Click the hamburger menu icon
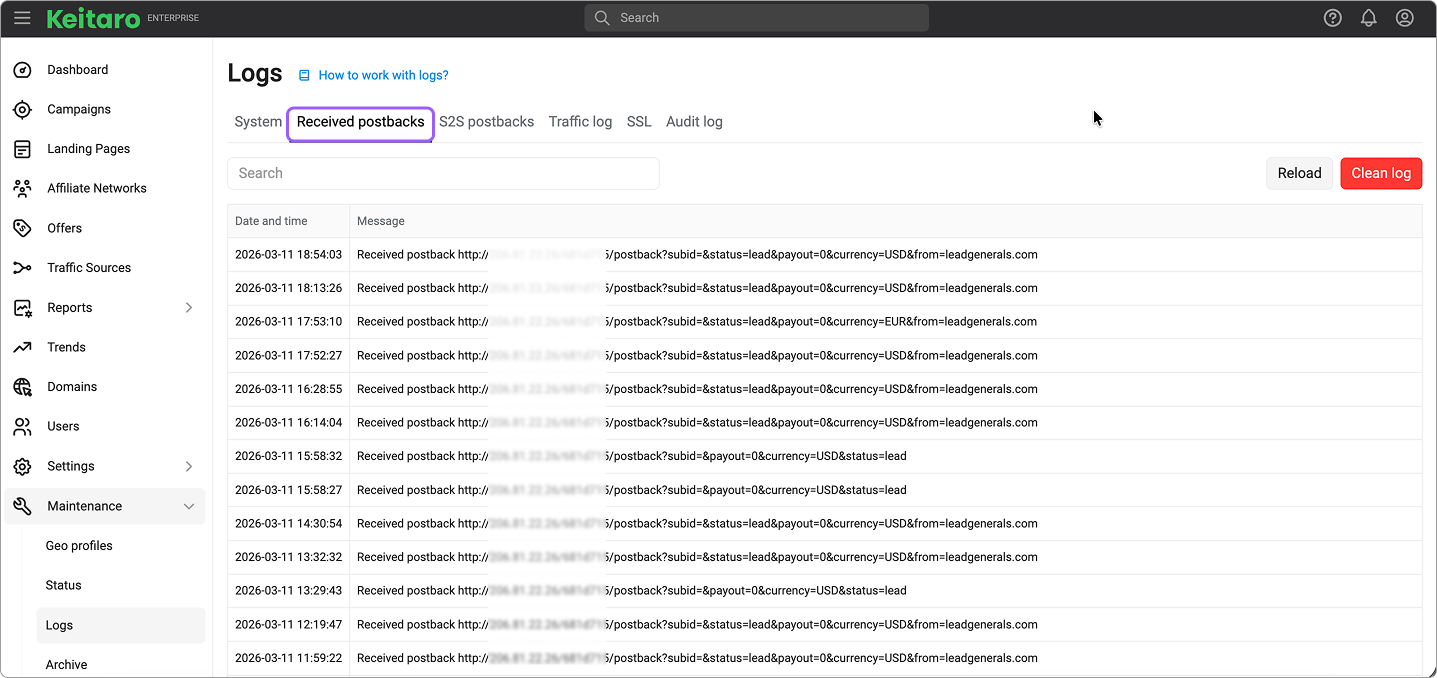The image size is (1437, 678). point(22,18)
